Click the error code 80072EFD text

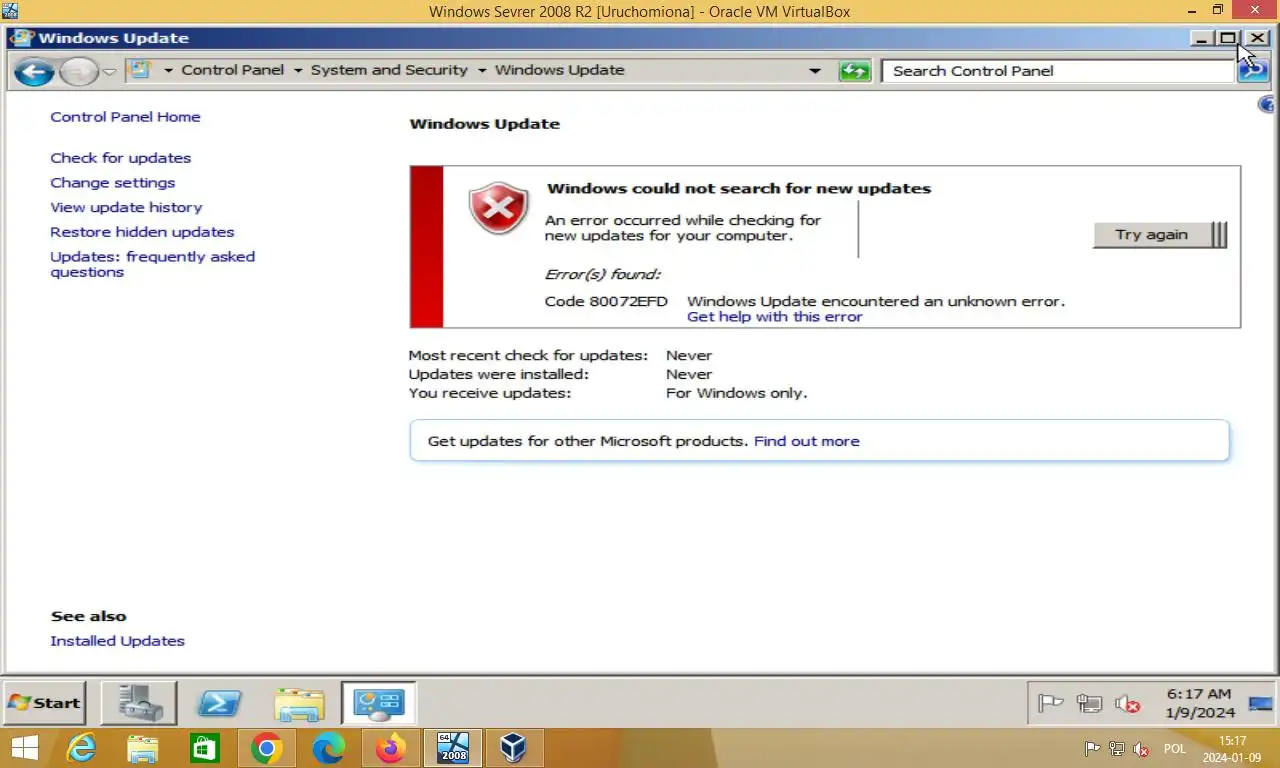[x=606, y=301]
